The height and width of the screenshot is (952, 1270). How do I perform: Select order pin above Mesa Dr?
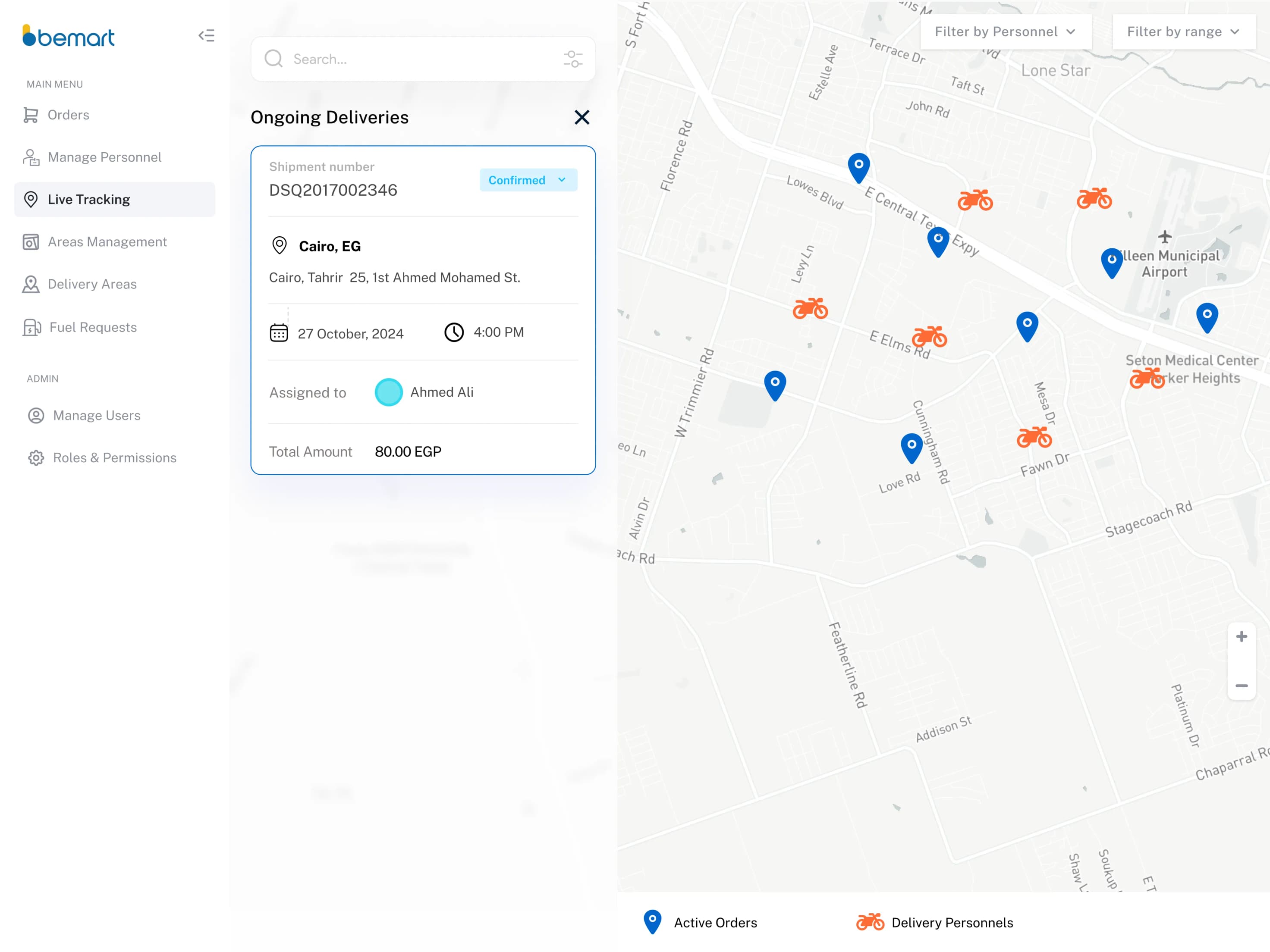[x=1027, y=326]
